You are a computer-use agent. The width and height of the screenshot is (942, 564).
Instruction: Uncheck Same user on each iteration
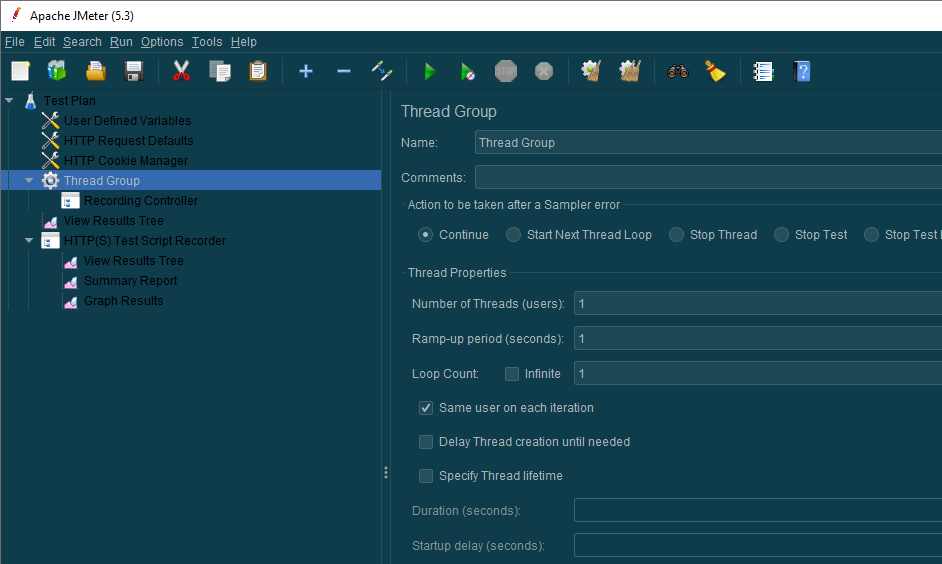(x=426, y=408)
